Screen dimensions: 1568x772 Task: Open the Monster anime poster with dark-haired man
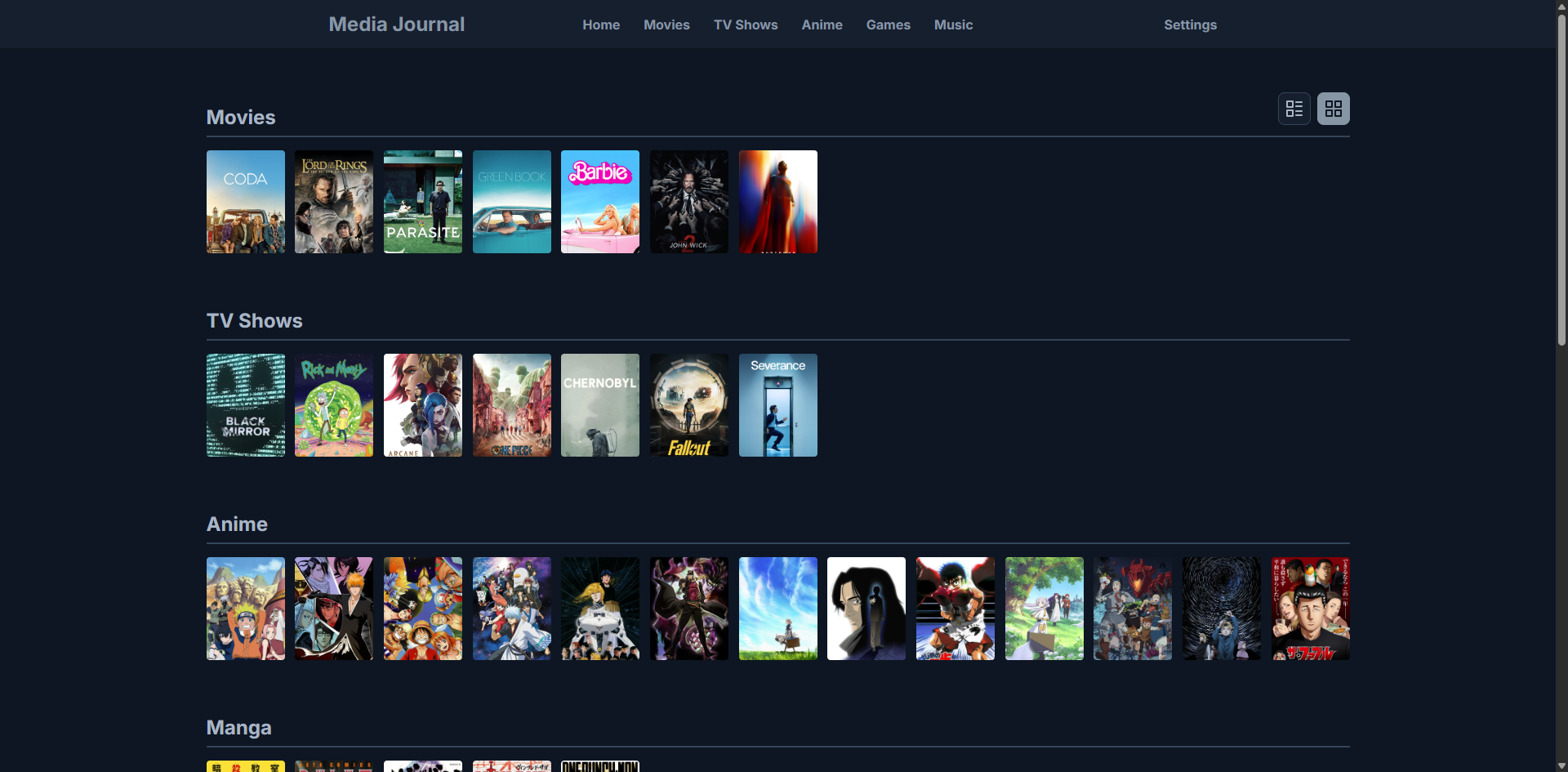point(866,609)
